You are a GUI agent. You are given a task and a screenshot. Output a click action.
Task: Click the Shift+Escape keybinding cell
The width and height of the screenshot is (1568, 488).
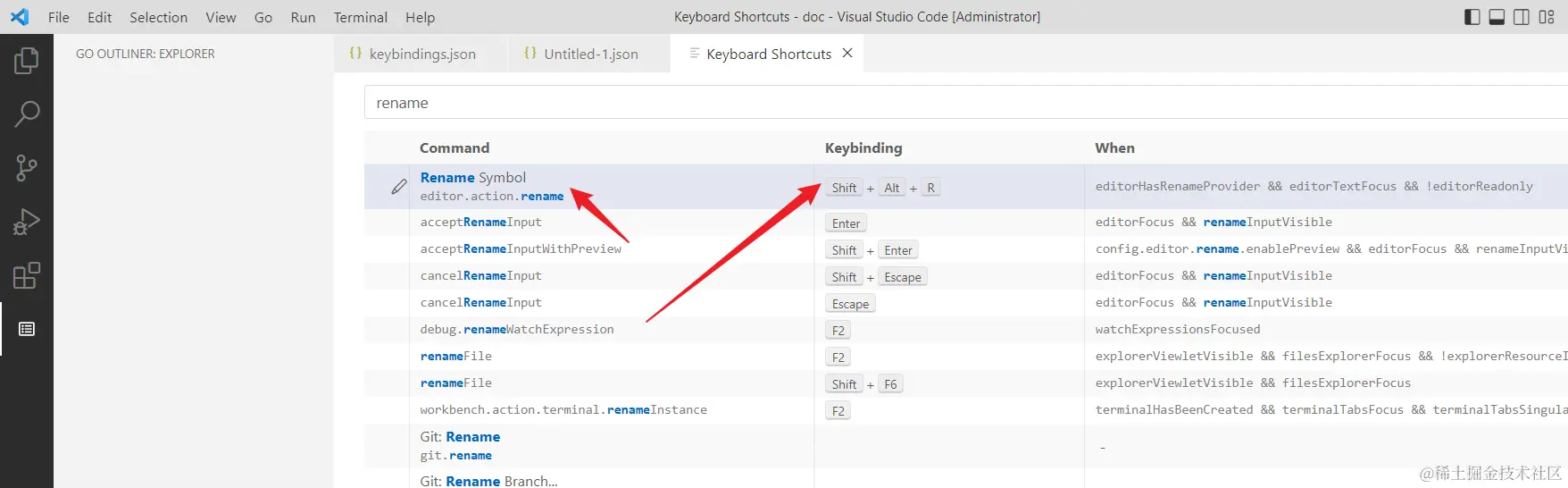pyautogui.click(x=876, y=277)
